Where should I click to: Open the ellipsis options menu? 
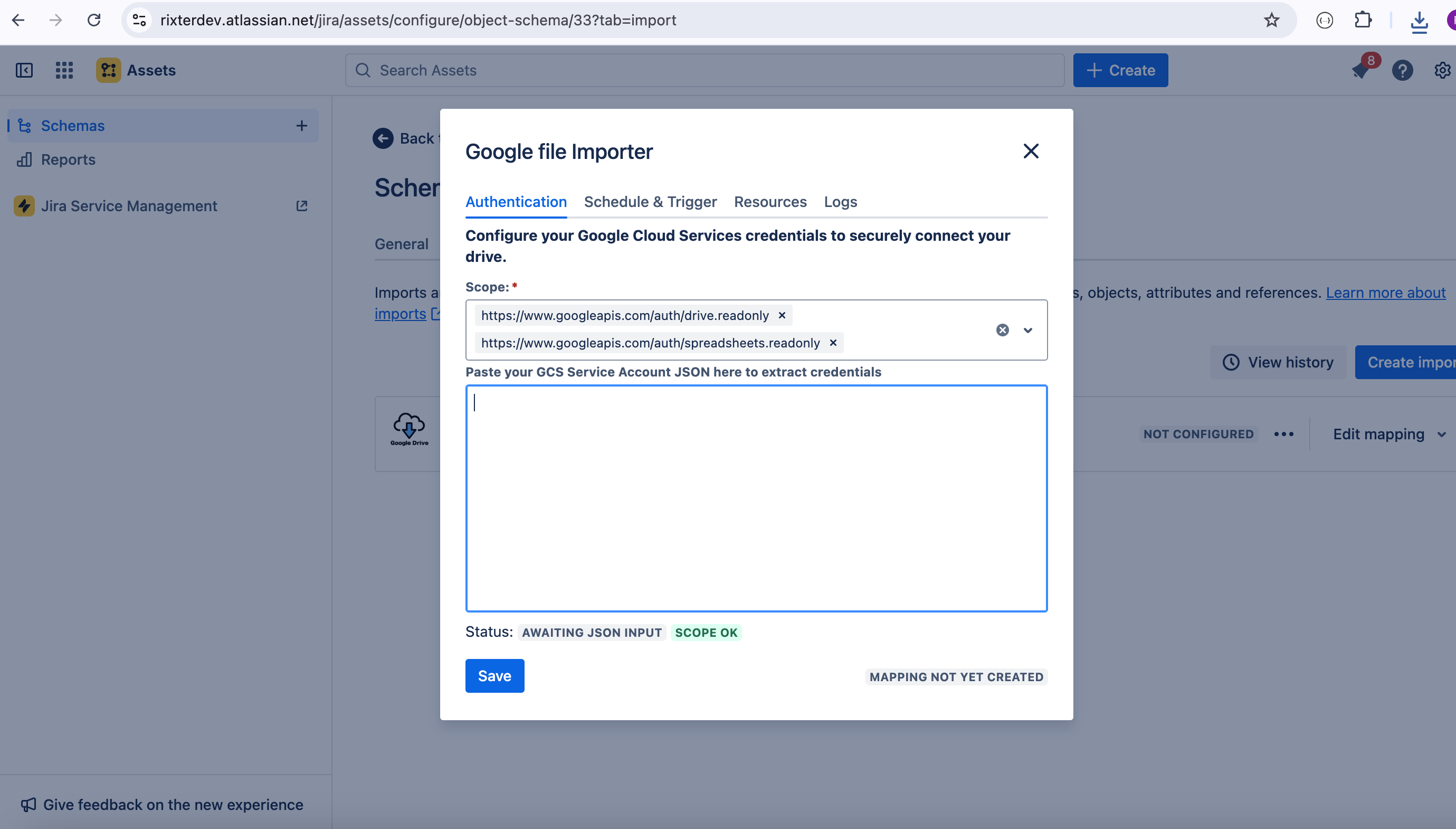pos(1283,434)
